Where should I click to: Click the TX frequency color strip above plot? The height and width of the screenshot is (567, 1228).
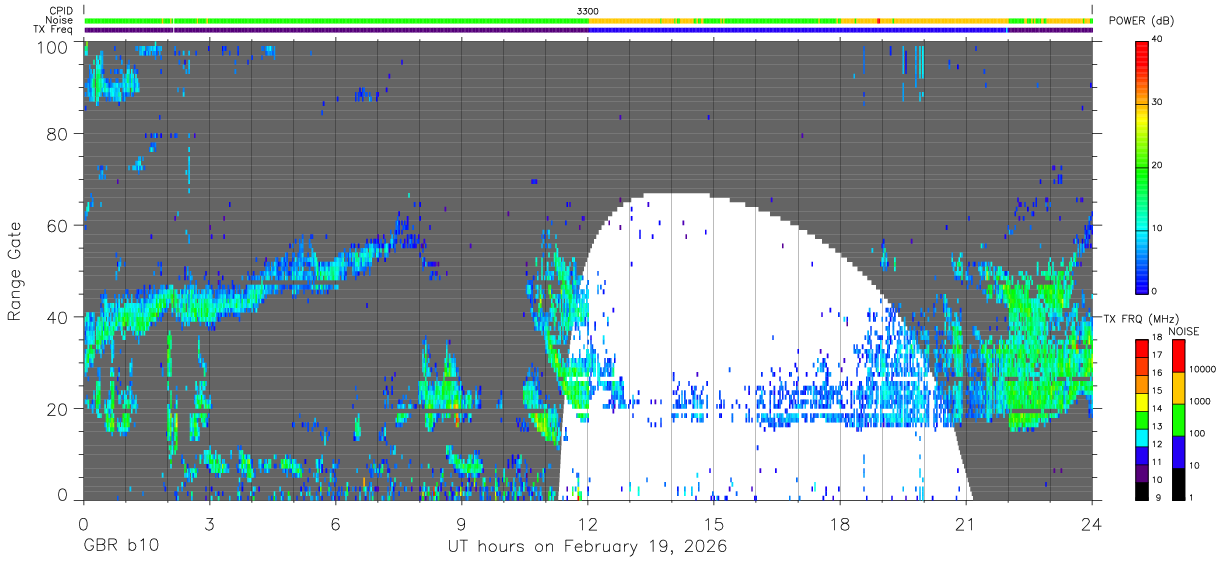click(588, 30)
